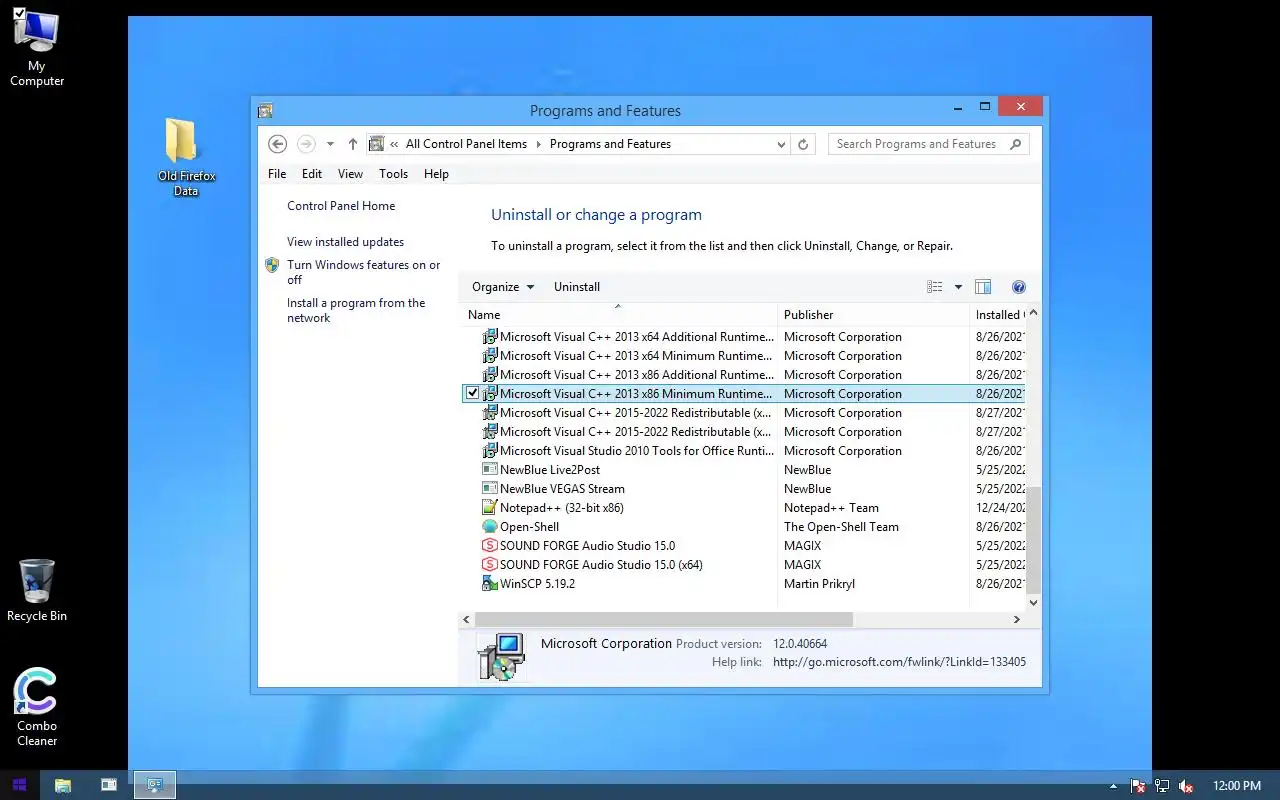1280x800 pixels.
Task: Click the horizontal scrollbar thumb
Action: (x=664, y=620)
